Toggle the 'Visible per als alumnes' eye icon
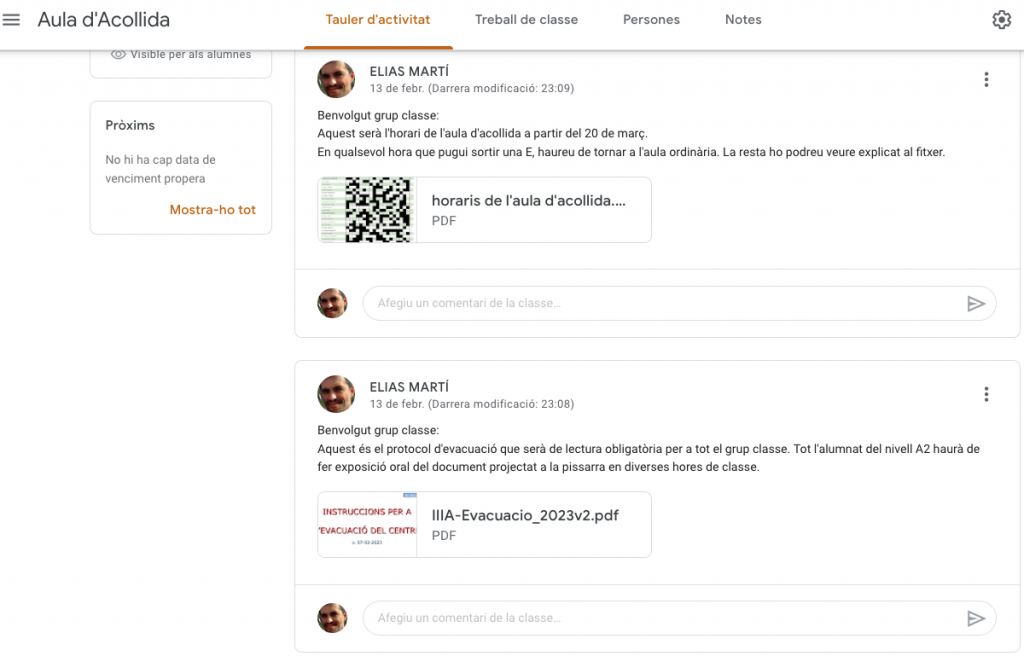This screenshot has height=662, width=1024. [118, 55]
